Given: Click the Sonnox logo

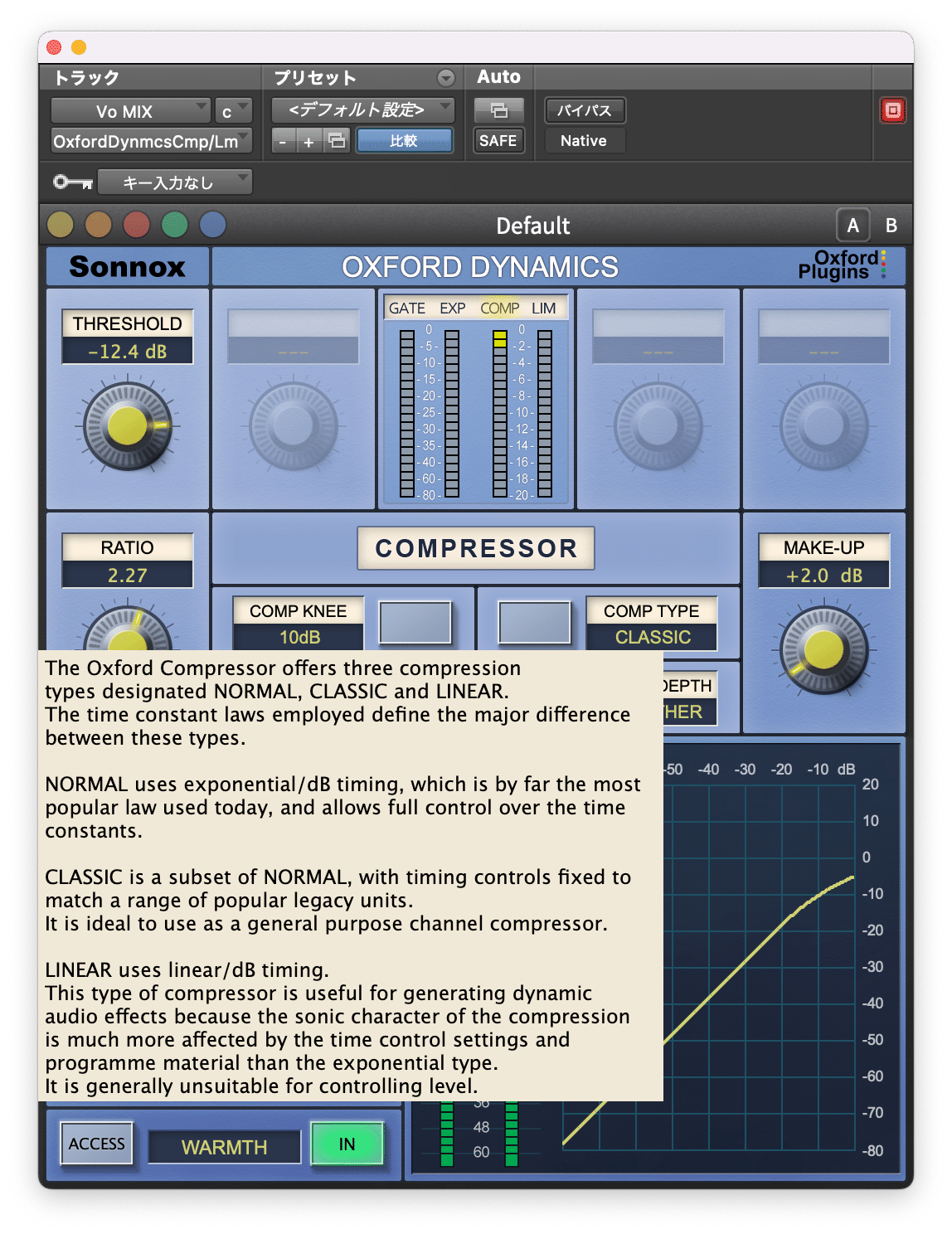Looking at the screenshot, I should 126,266.
